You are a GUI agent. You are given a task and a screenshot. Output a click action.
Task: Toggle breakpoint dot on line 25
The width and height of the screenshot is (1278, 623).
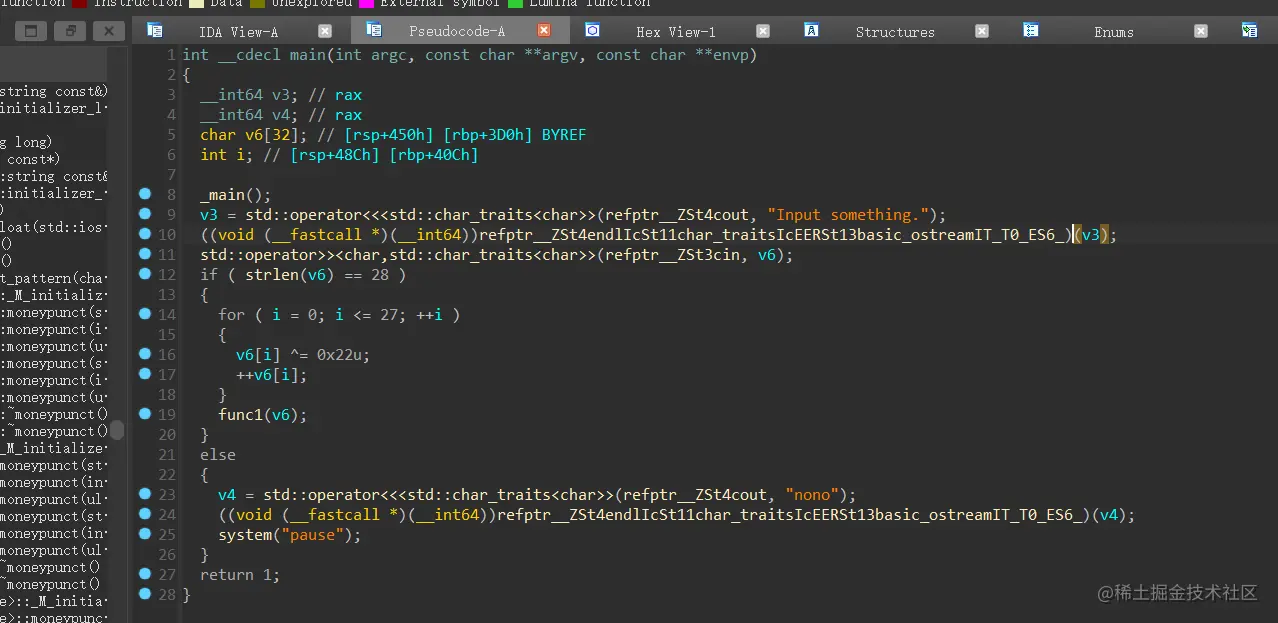click(x=145, y=534)
